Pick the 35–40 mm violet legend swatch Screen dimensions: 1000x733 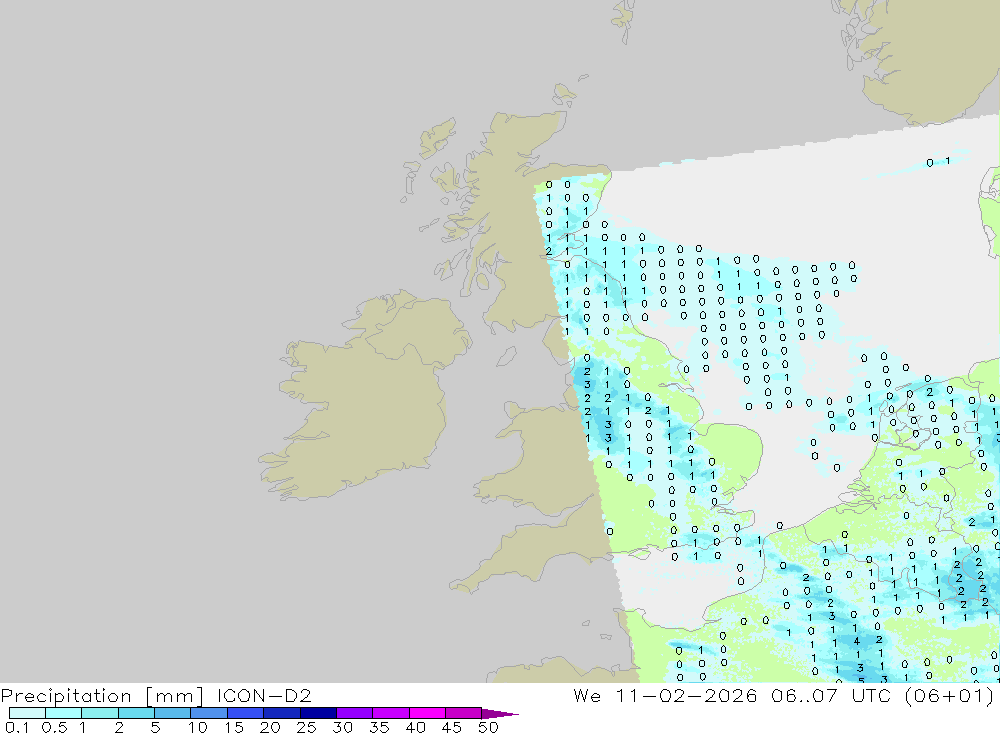pos(391,713)
